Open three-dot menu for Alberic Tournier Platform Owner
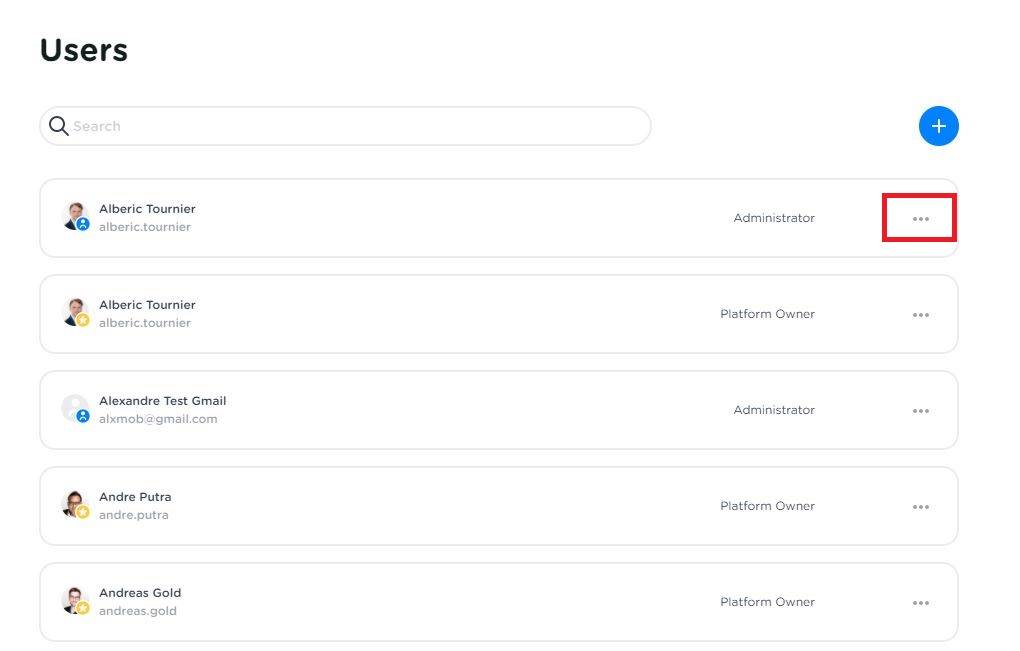The width and height of the screenshot is (1020, 651). [920, 315]
